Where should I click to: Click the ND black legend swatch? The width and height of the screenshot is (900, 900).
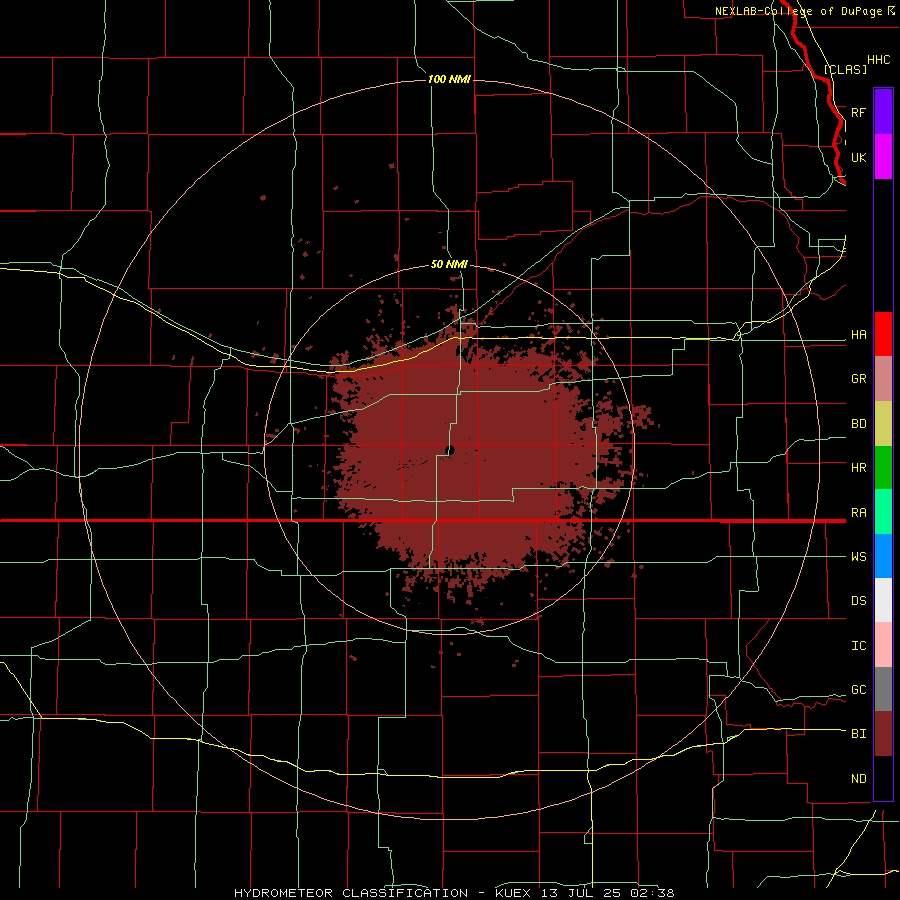(x=883, y=778)
